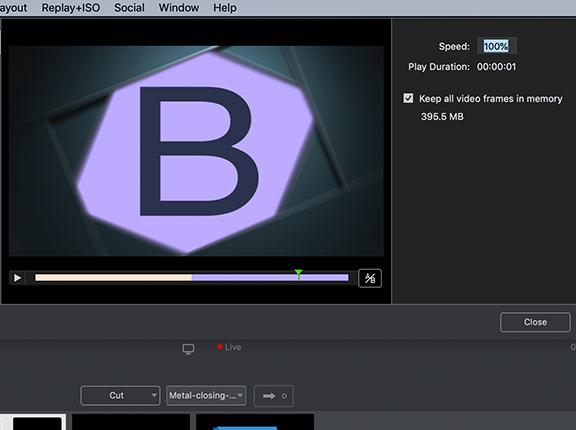Open the Help menu
Image resolution: width=576 pixels, height=430 pixels.
tap(225, 8)
